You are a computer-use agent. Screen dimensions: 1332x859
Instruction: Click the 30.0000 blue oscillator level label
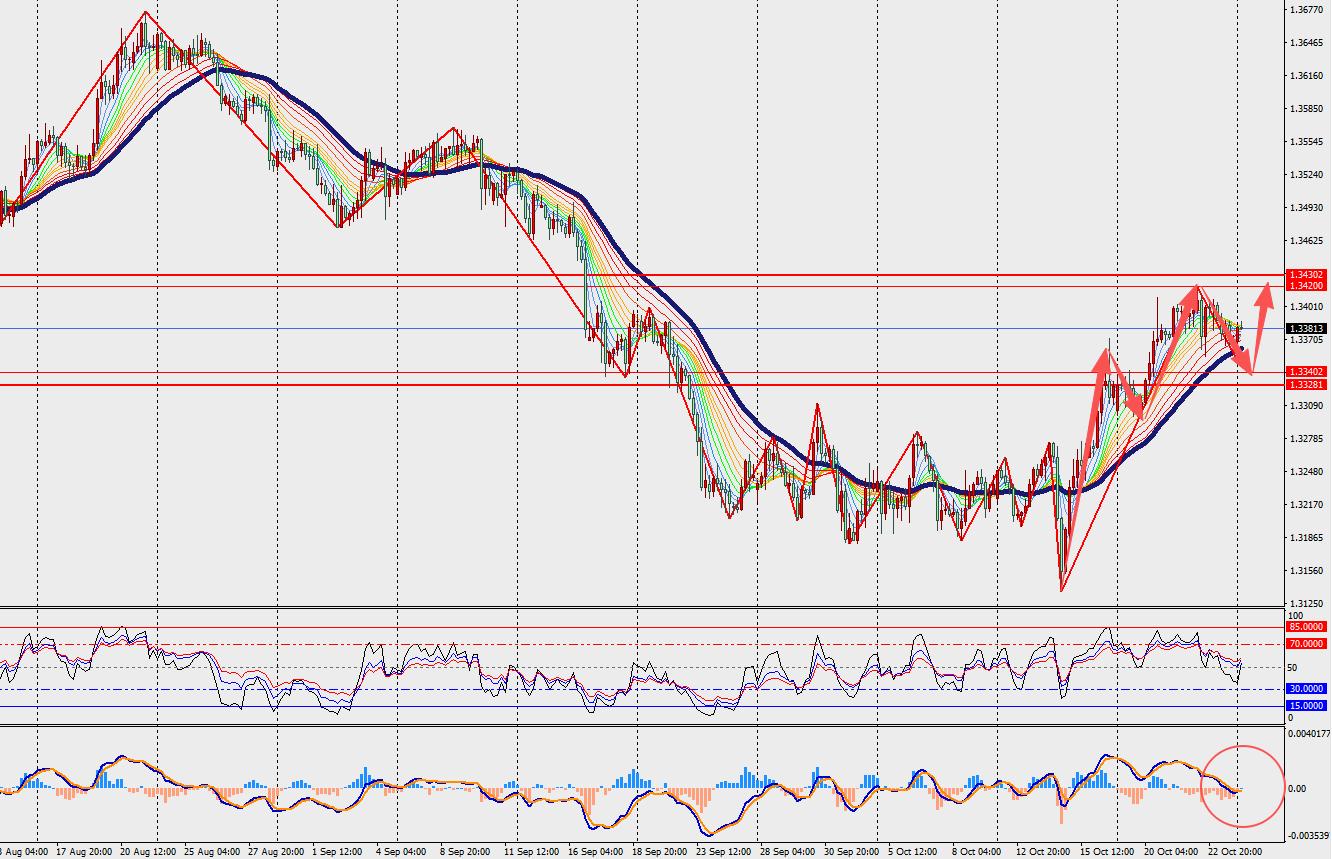(x=1307, y=689)
